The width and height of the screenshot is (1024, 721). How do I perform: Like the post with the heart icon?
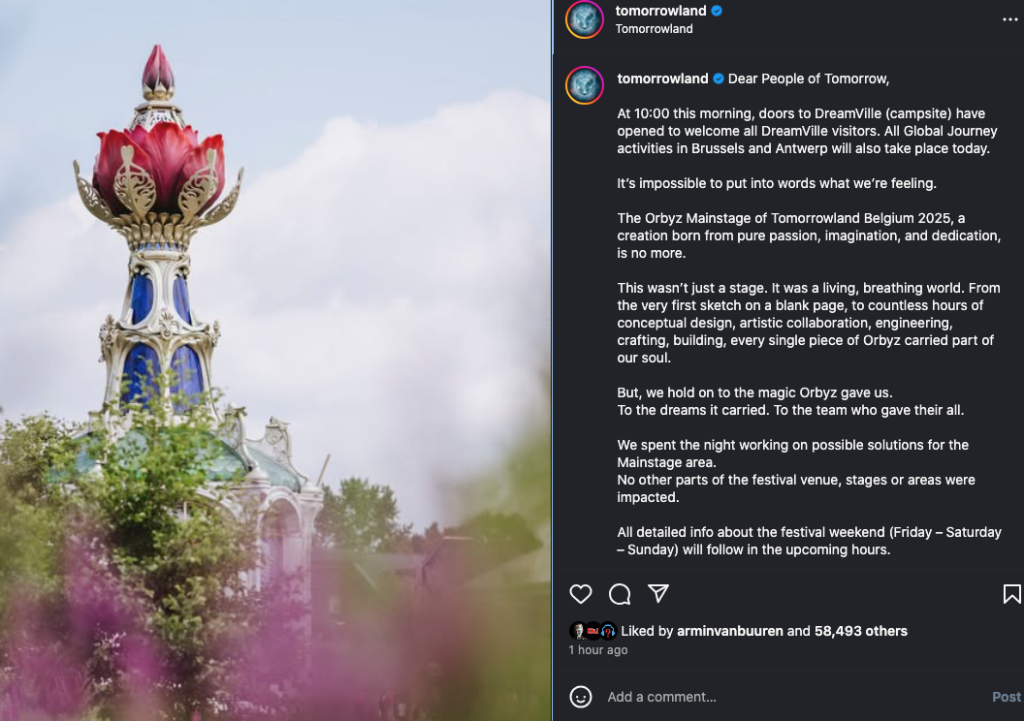tap(581, 594)
